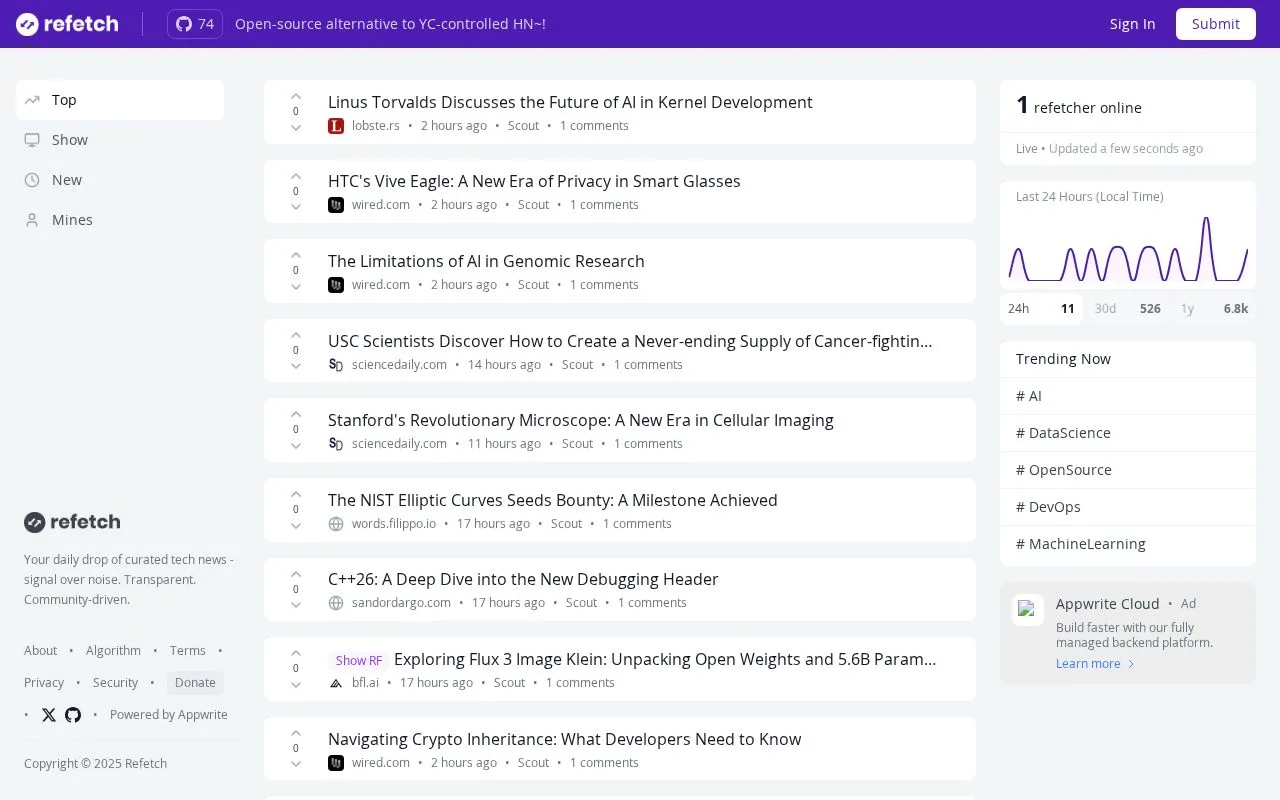Viewport: 1280px width, 800px height.
Task: Upvote the USC Scientists cancer-fighting story
Action: click(x=296, y=335)
